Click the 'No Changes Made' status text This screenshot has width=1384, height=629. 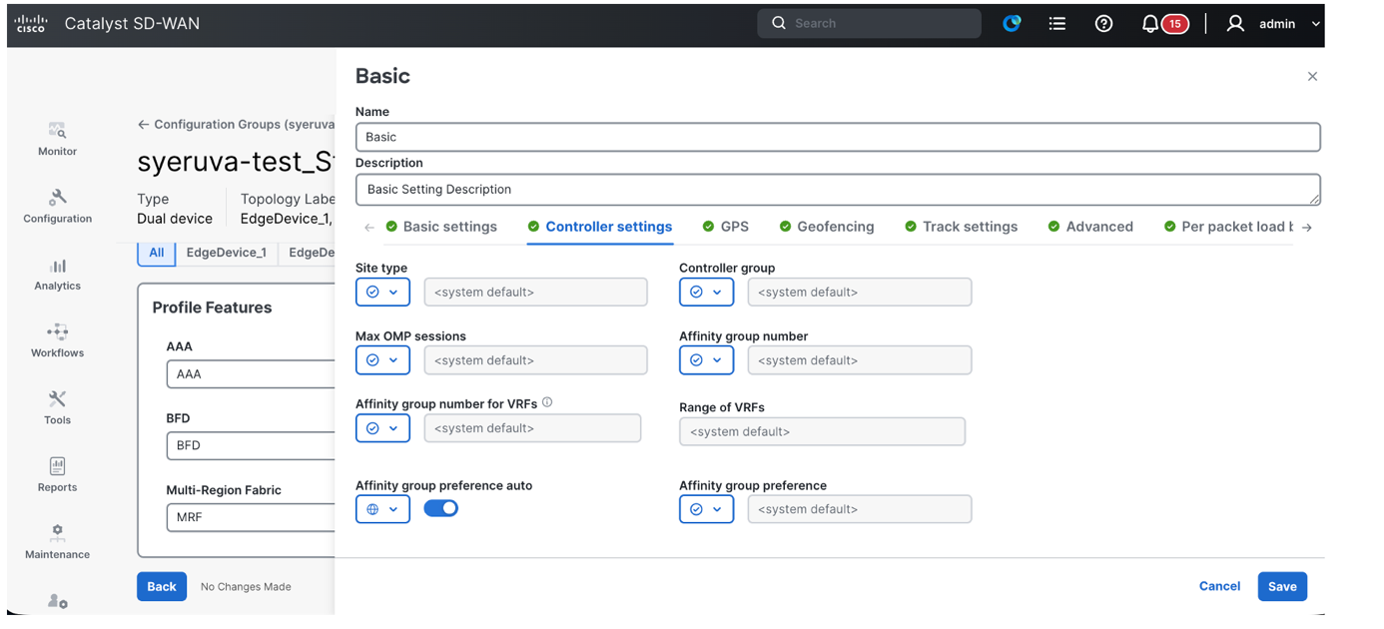pyautogui.click(x=246, y=587)
